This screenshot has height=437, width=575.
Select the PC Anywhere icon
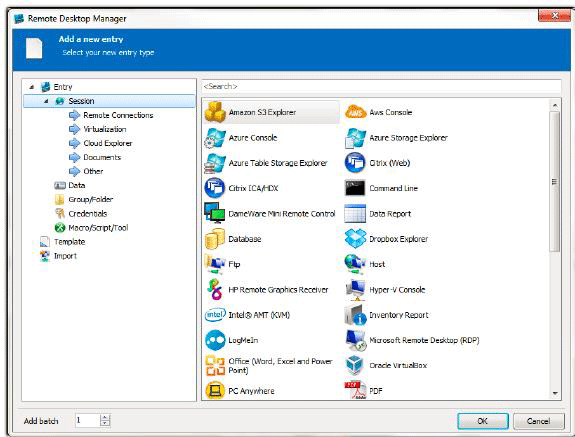tap(215, 391)
